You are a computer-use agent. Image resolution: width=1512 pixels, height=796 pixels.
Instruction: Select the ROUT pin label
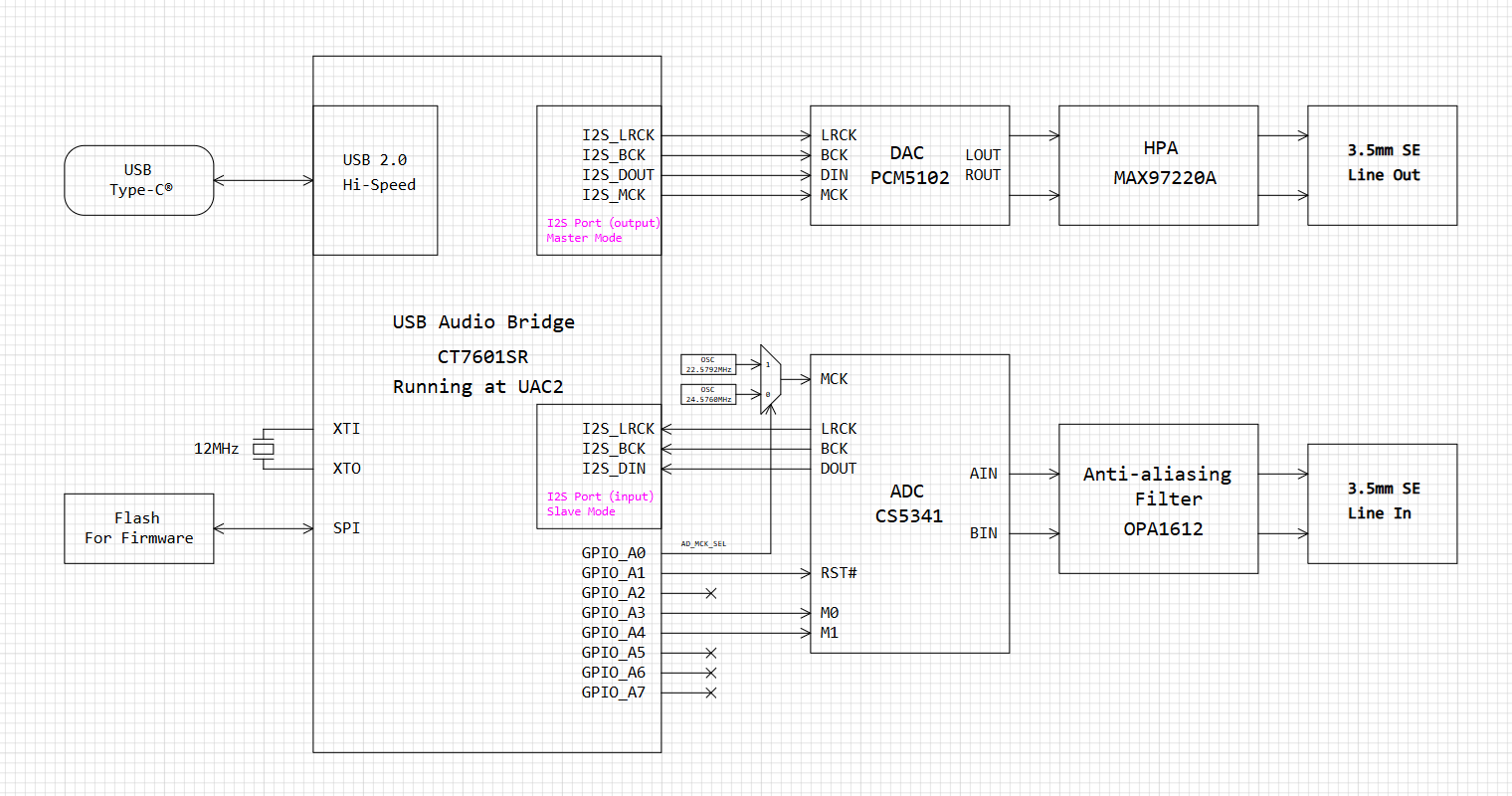[983, 175]
